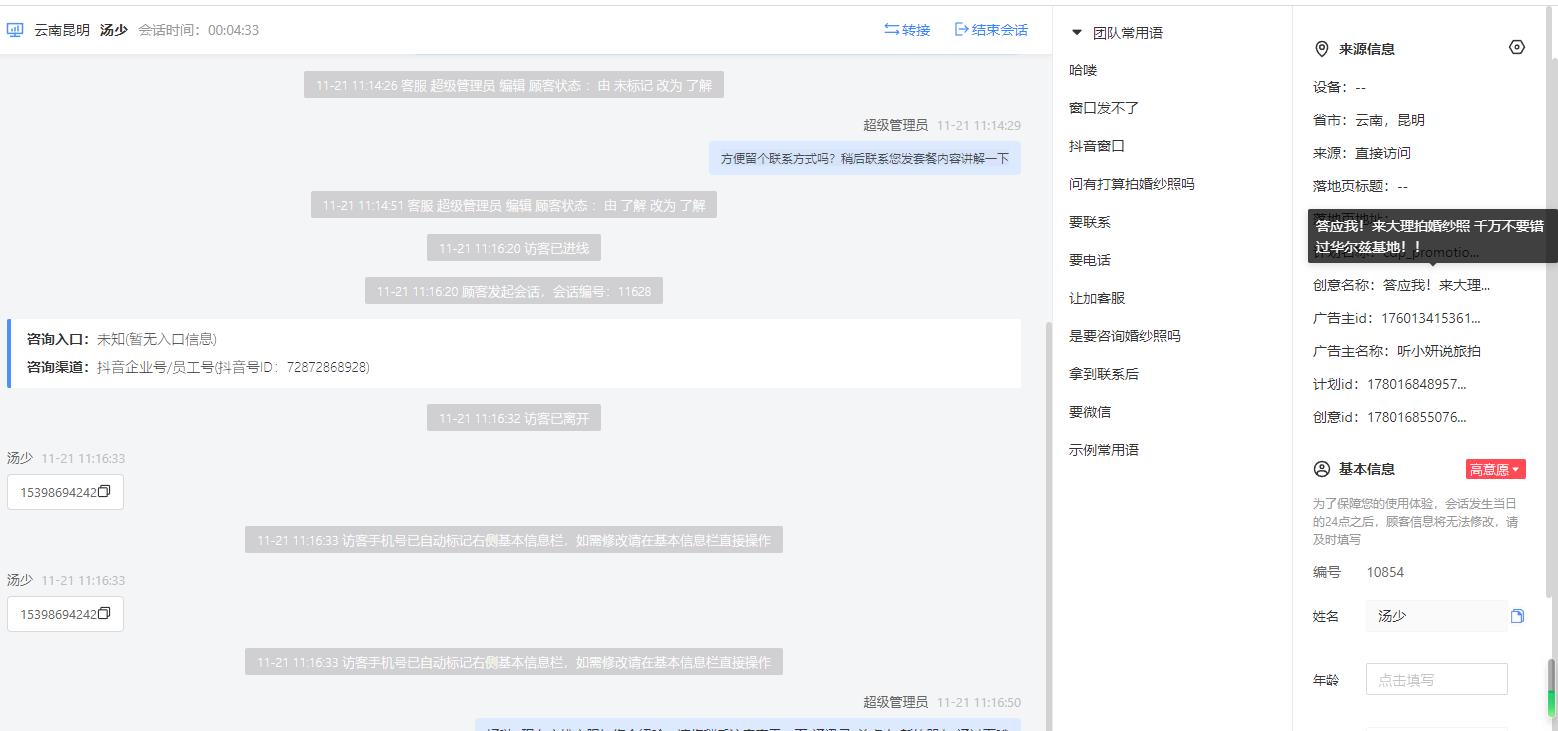The image size is (1558, 731).
Task: Click the session timer 00:04:33
Action: point(233,30)
